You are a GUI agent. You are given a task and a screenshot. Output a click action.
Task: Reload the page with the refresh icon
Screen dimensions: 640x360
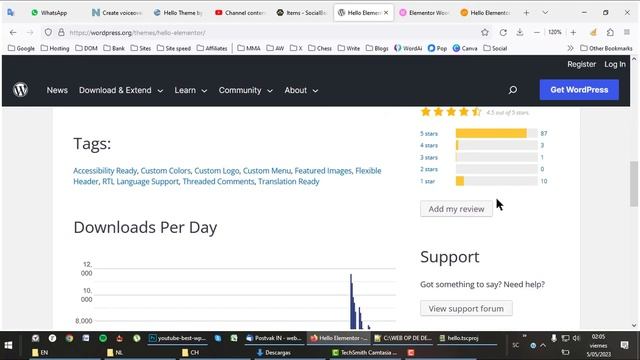tap(503, 32)
